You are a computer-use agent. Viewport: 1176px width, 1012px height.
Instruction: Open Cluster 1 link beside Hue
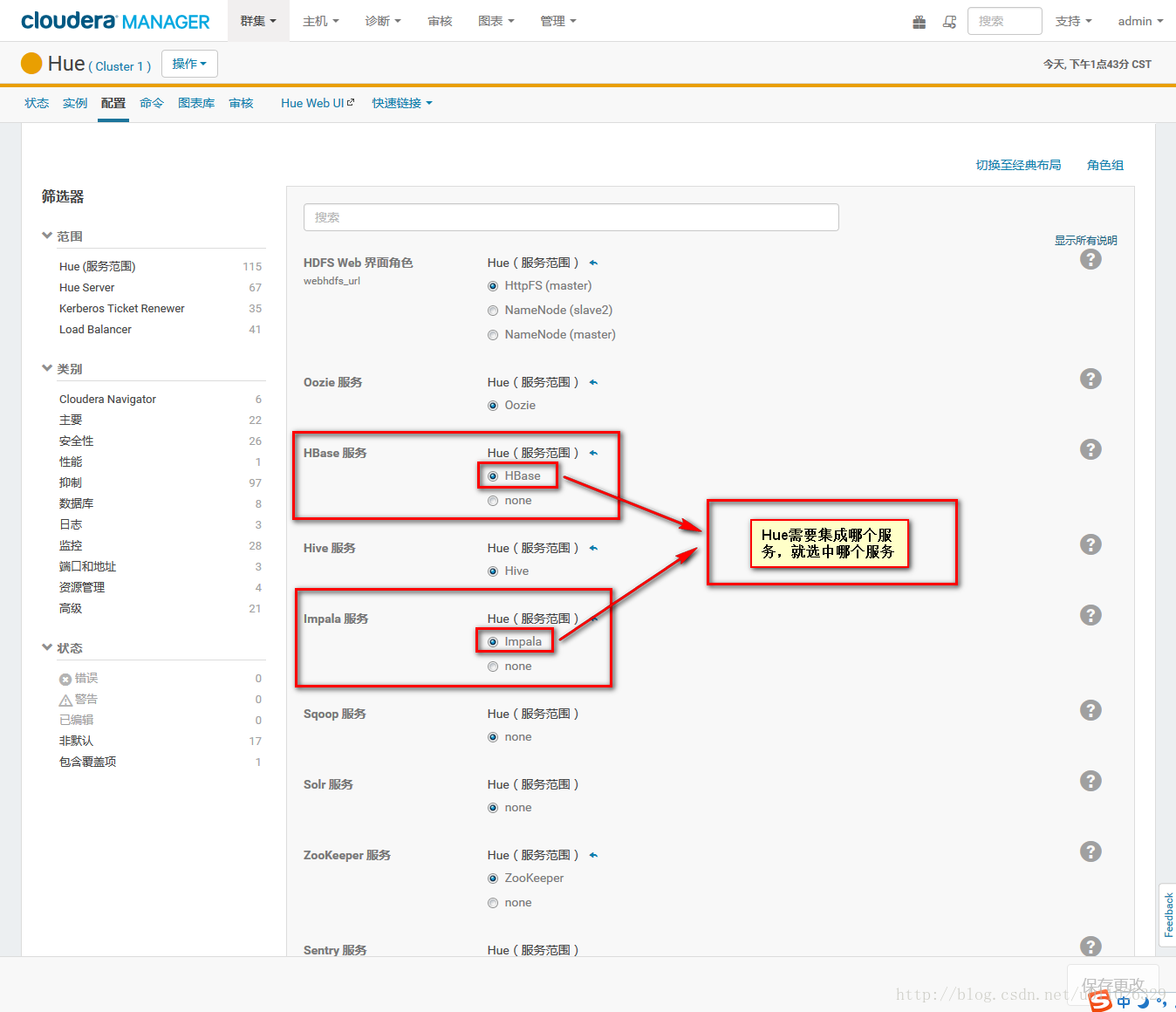click(x=120, y=66)
